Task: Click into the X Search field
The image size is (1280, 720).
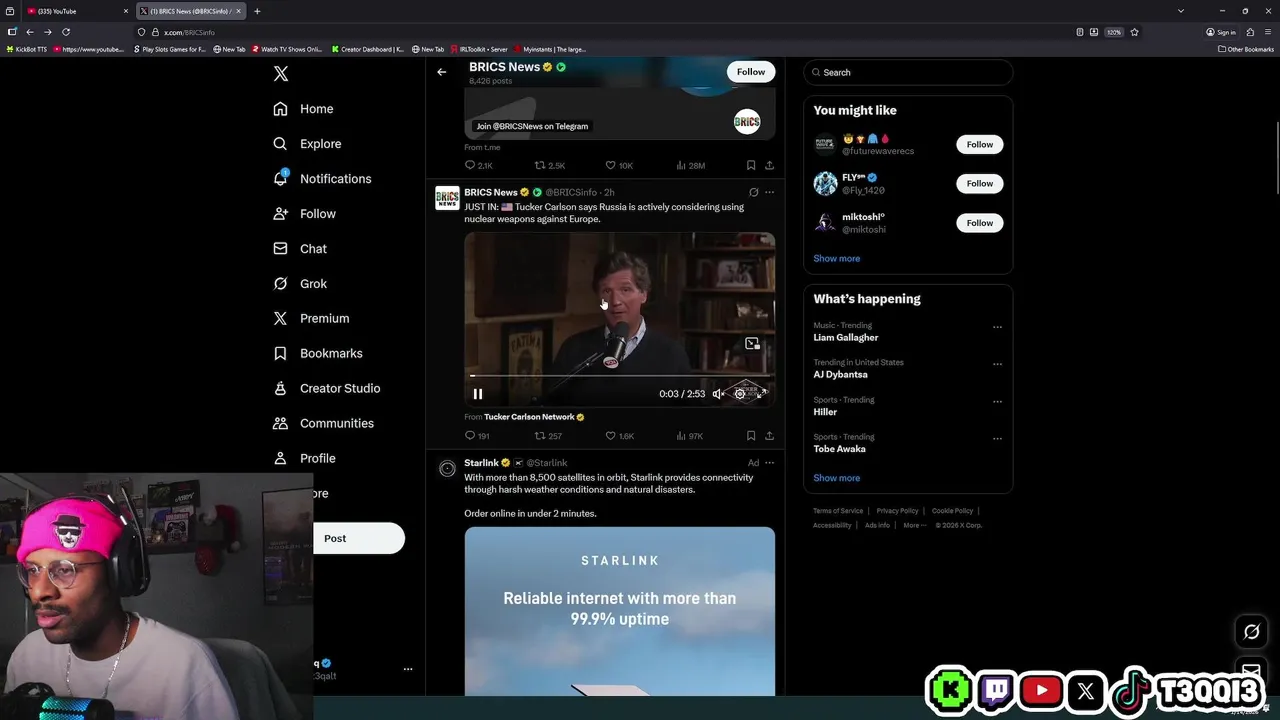Action: (908, 72)
